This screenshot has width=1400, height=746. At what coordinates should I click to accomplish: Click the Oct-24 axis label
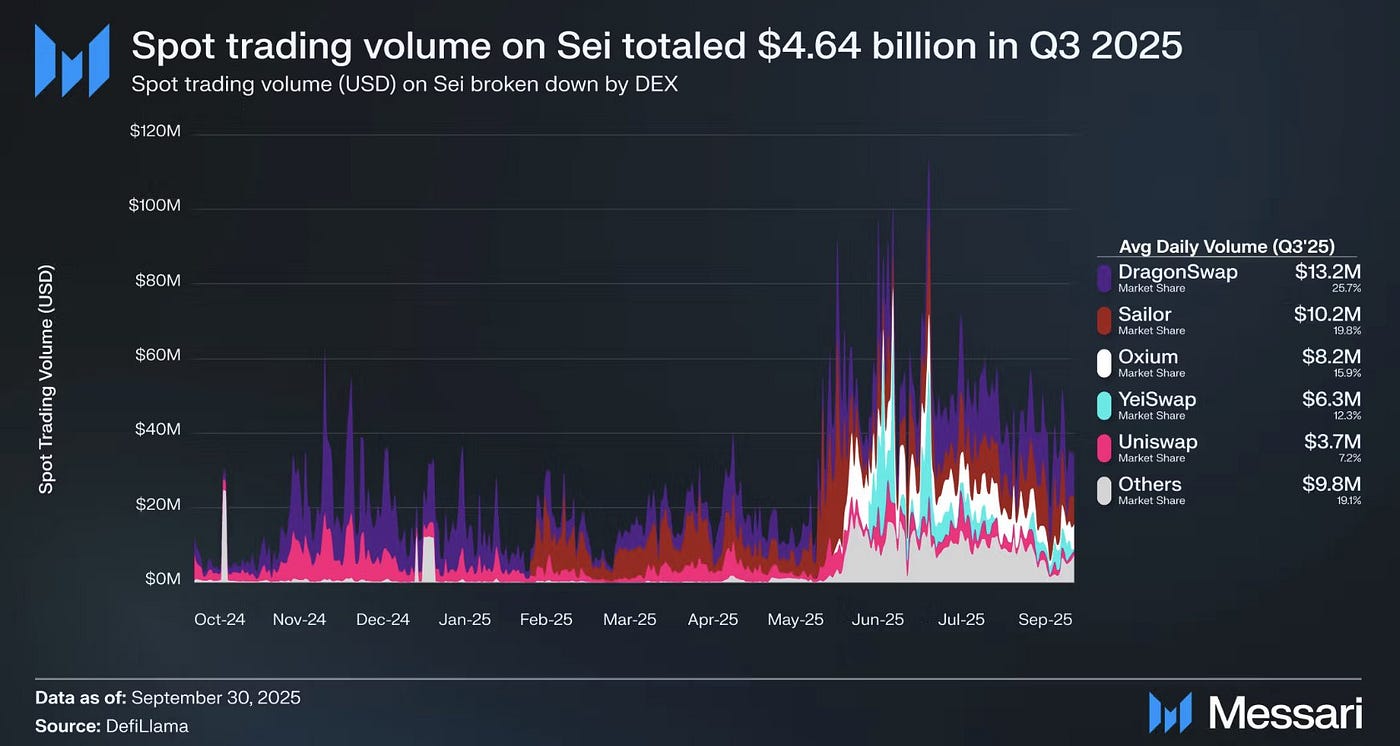[x=220, y=620]
